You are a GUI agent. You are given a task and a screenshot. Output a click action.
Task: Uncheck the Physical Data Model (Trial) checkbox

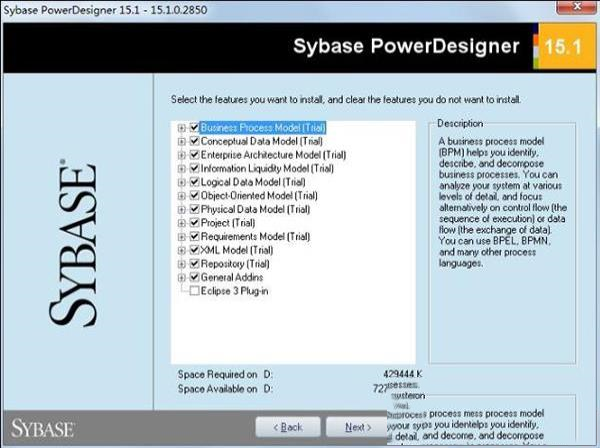(x=194, y=209)
